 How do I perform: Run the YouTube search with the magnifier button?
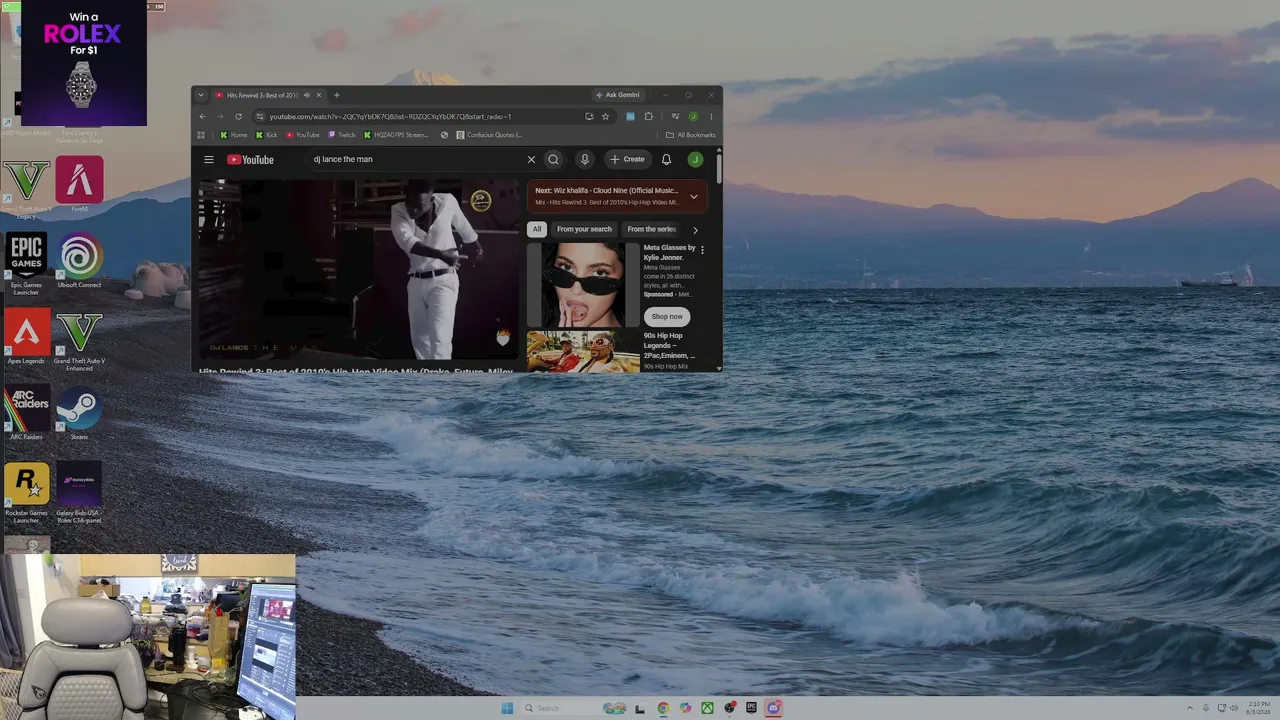click(x=553, y=160)
